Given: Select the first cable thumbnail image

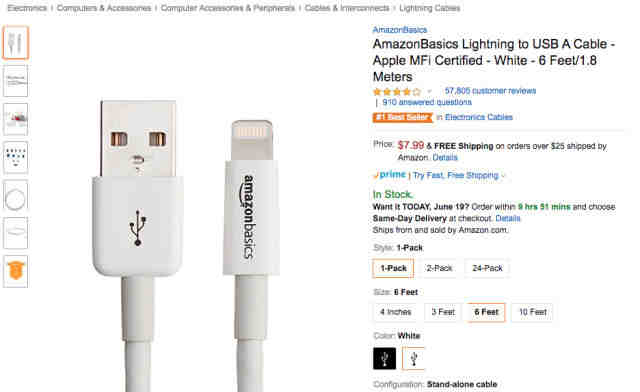Looking at the screenshot, I should pos(16,42).
